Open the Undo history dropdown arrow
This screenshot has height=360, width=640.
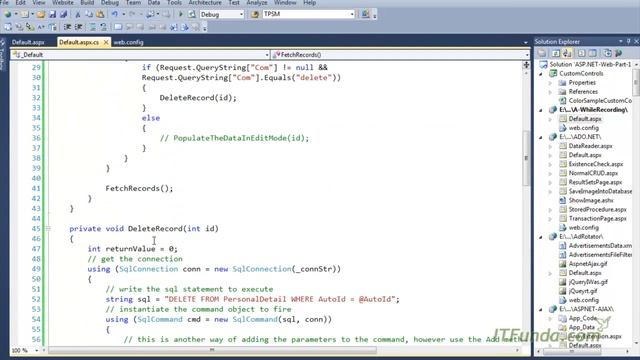point(123,14)
